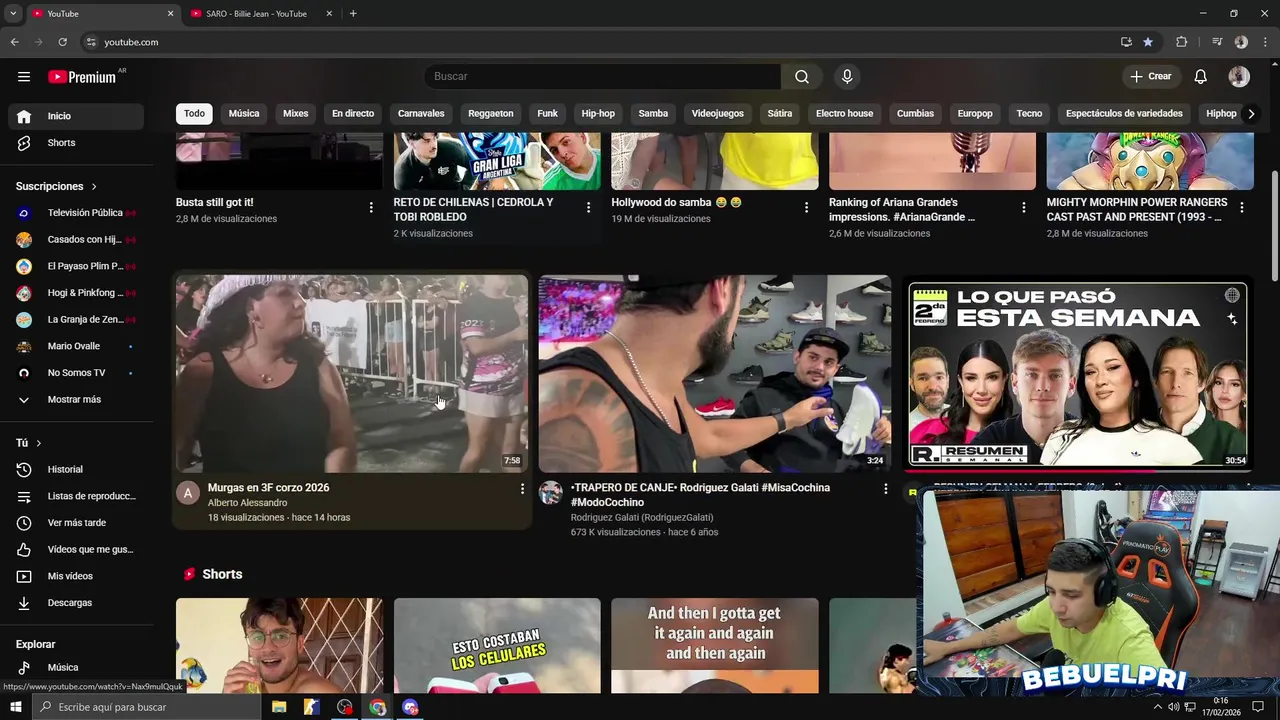The image size is (1280, 720).
Task: Reload the page
Action: 62,42
